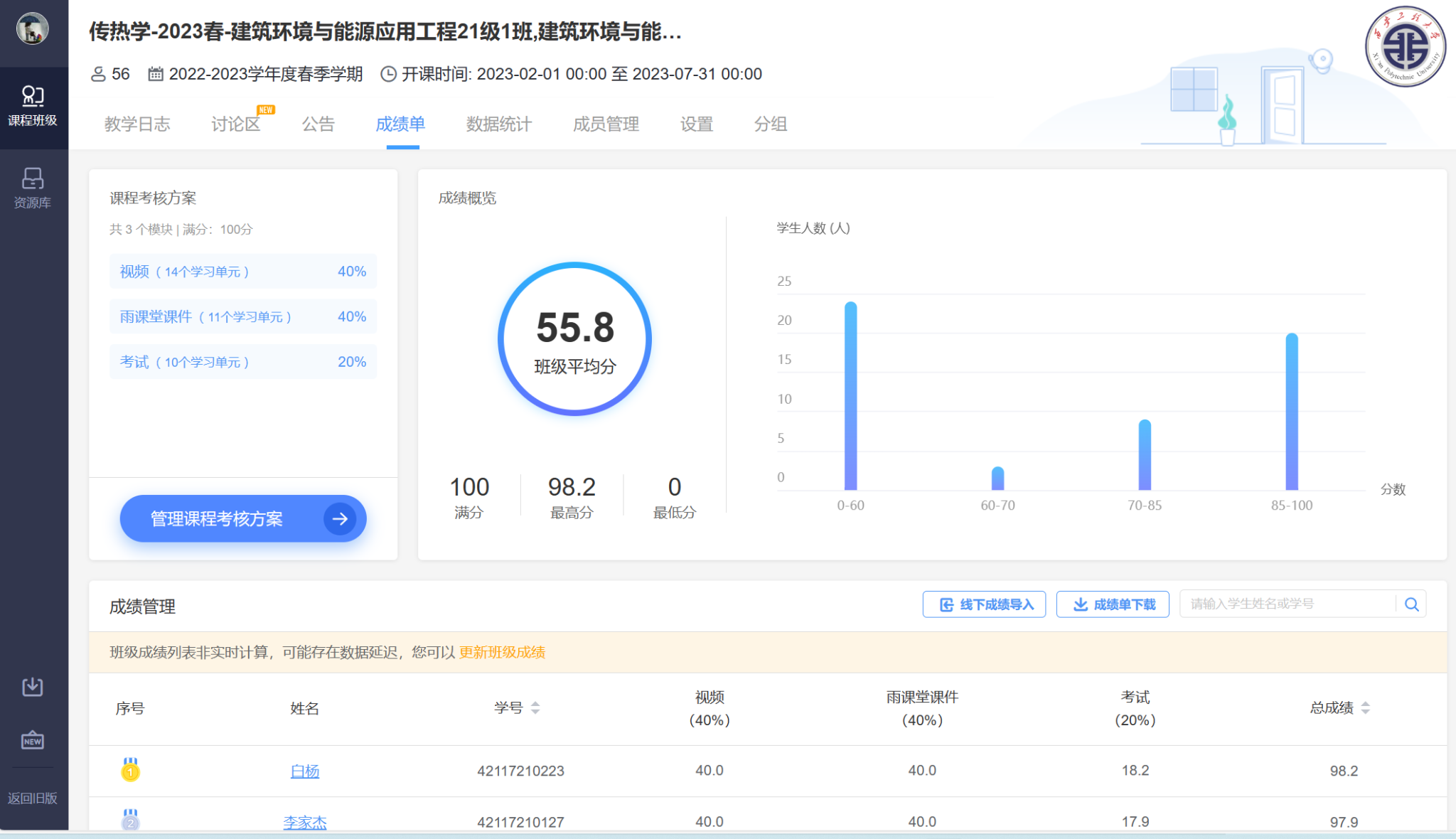
Task: Click the NEW feature icon in the sidebar
Action: 33,740
